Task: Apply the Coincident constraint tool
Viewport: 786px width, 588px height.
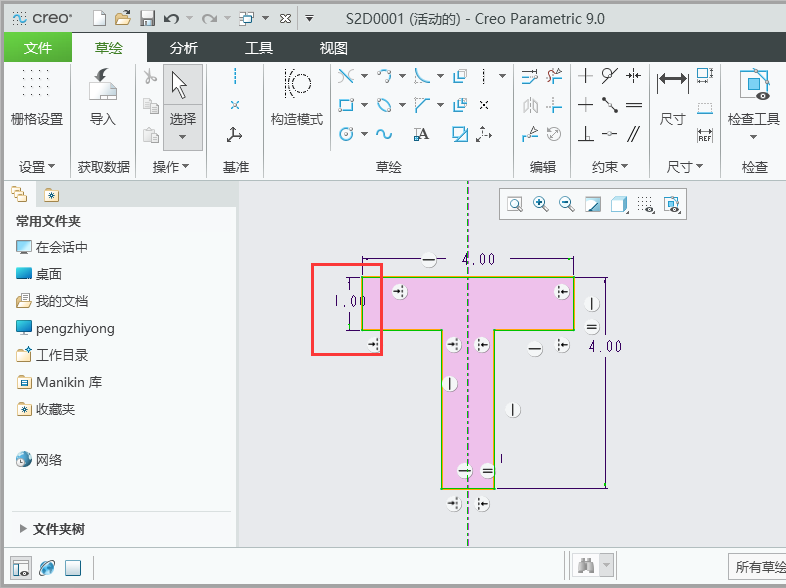Action: pos(610,134)
